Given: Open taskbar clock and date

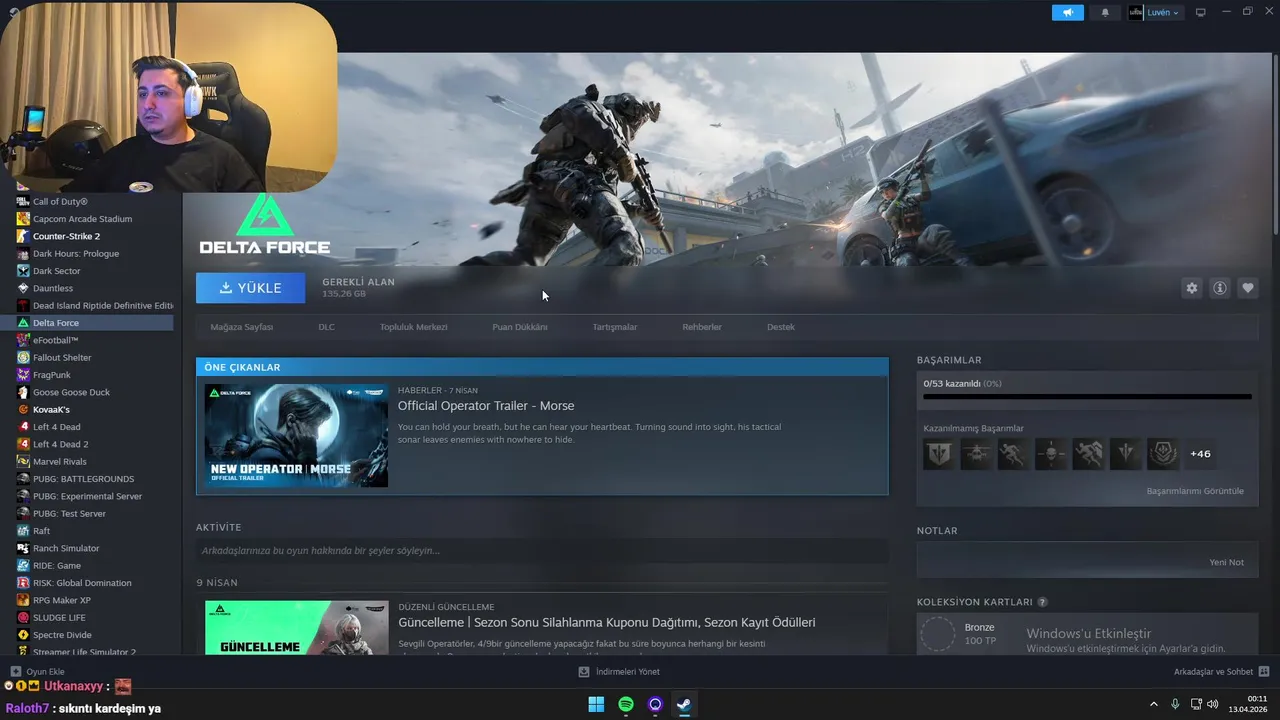Looking at the screenshot, I should (1250, 704).
